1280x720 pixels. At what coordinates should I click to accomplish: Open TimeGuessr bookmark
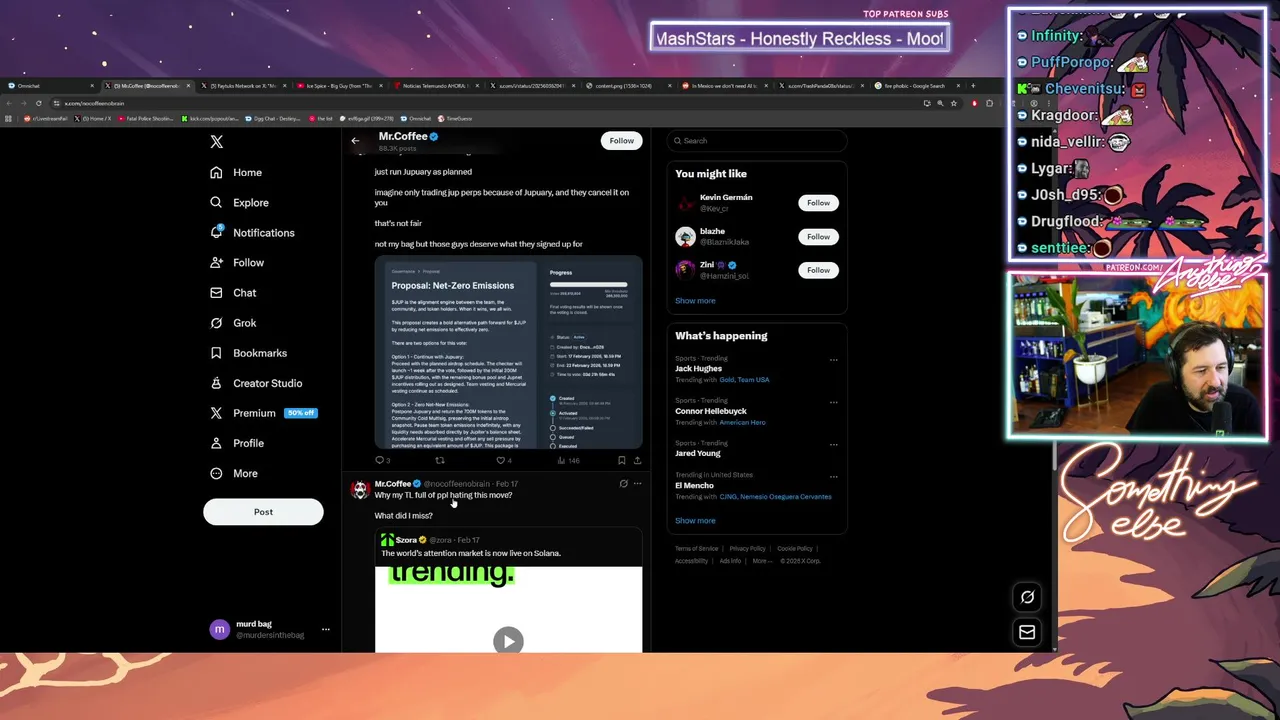pyautogui.click(x=454, y=119)
